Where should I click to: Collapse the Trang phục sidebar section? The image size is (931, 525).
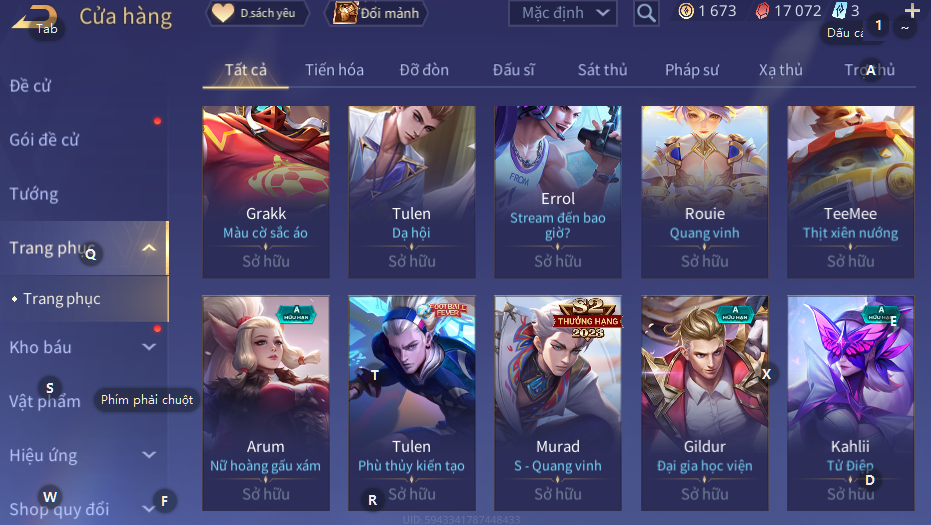[149, 248]
